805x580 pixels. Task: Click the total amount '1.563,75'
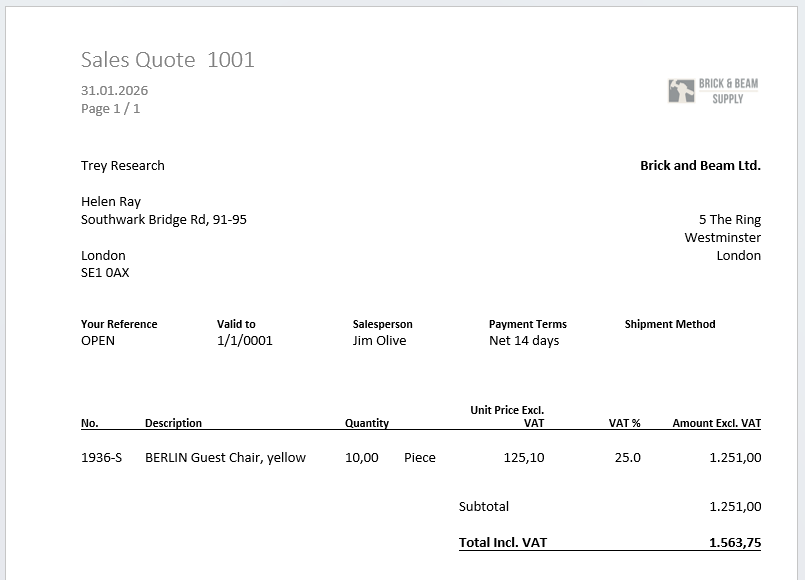tap(735, 543)
